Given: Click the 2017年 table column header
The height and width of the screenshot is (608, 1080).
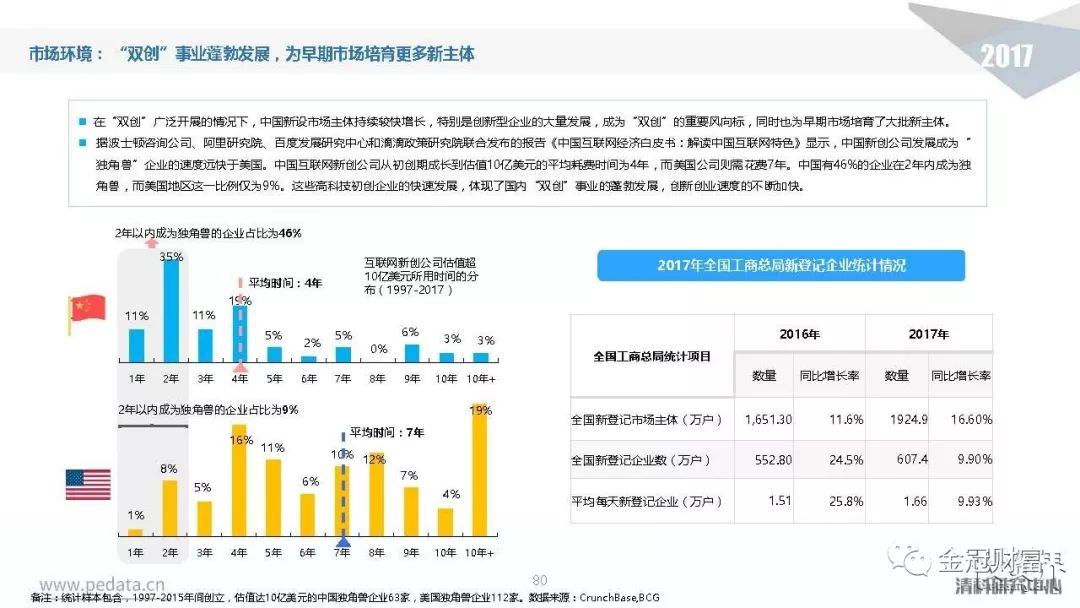Looking at the screenshot, I should pos(928,334).
